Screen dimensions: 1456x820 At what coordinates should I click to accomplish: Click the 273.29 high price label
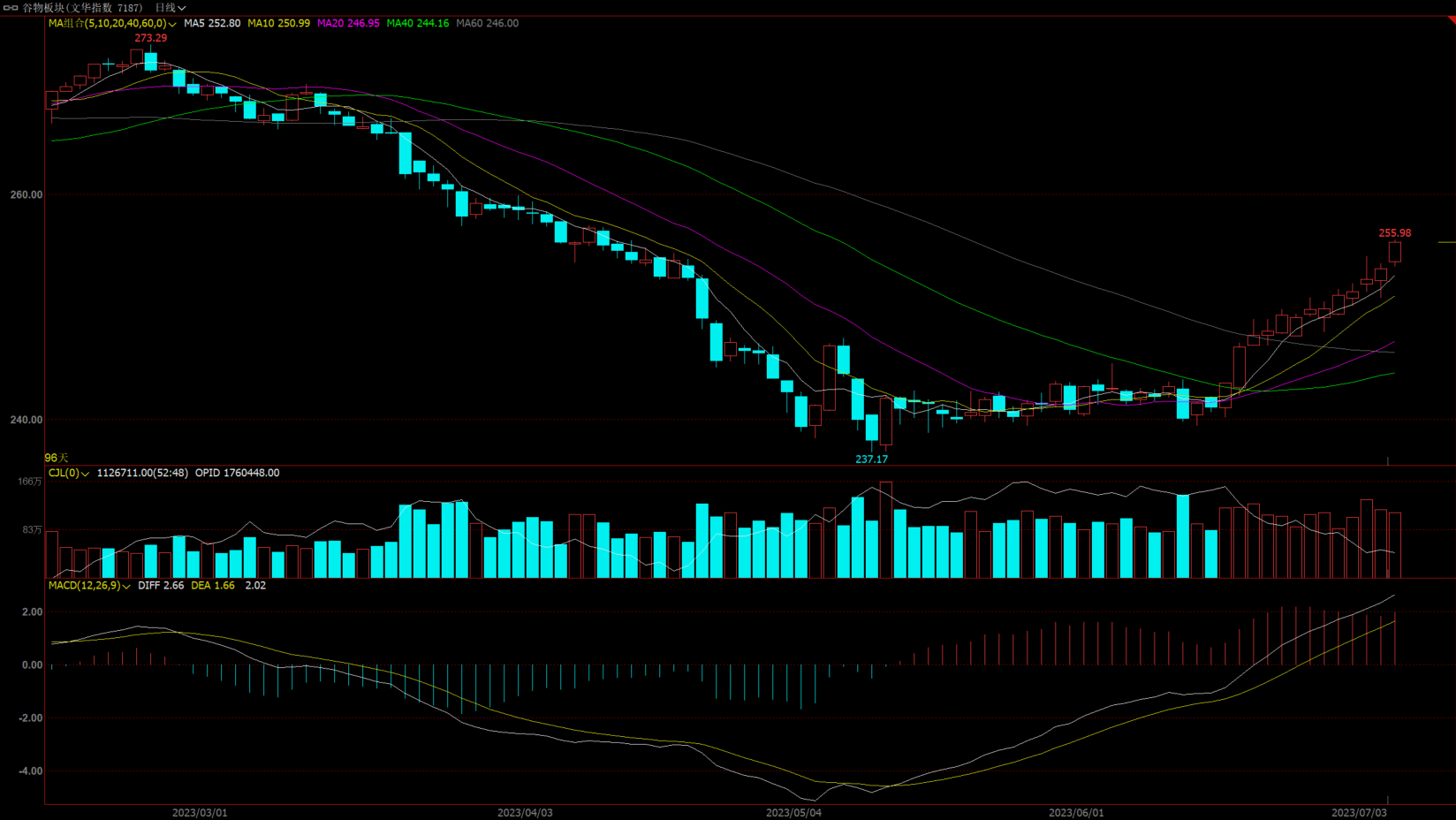pyautogui.click(x=151, y=38)
